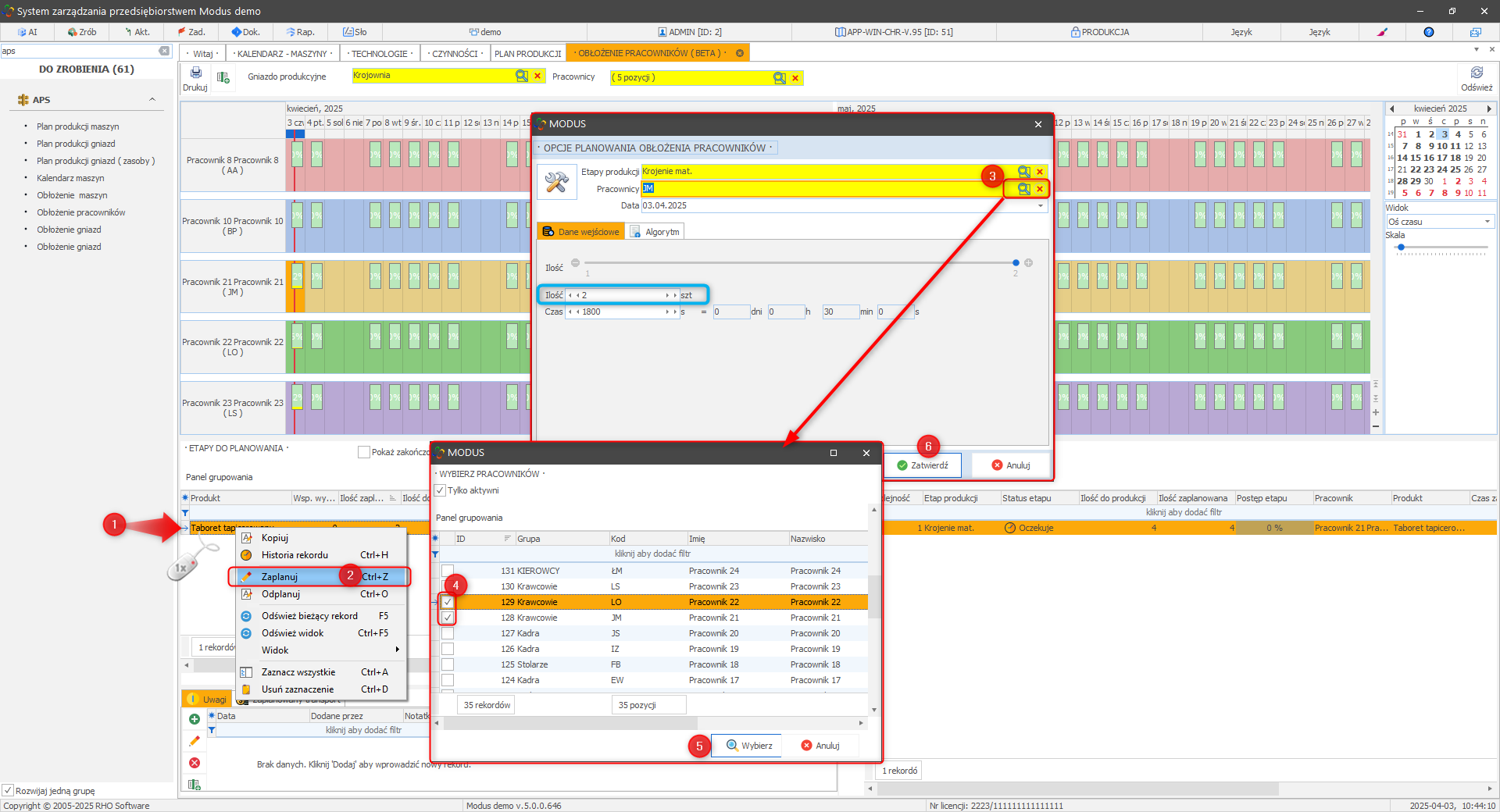Click Wybierz button in employee picker
The width and height of the screenshot is (1500, 812).
pyautogui.click(x=749, y=746)
